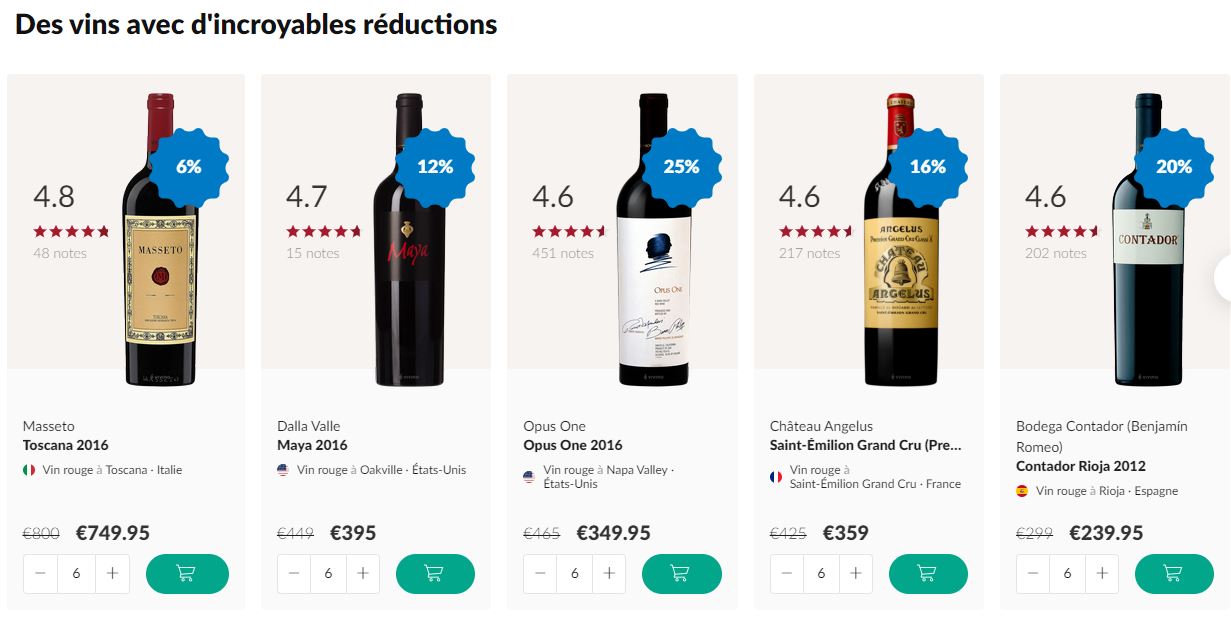Add Contador Rioja 2012 to cart
The image size is (1231, 619).
[1174, 574]
